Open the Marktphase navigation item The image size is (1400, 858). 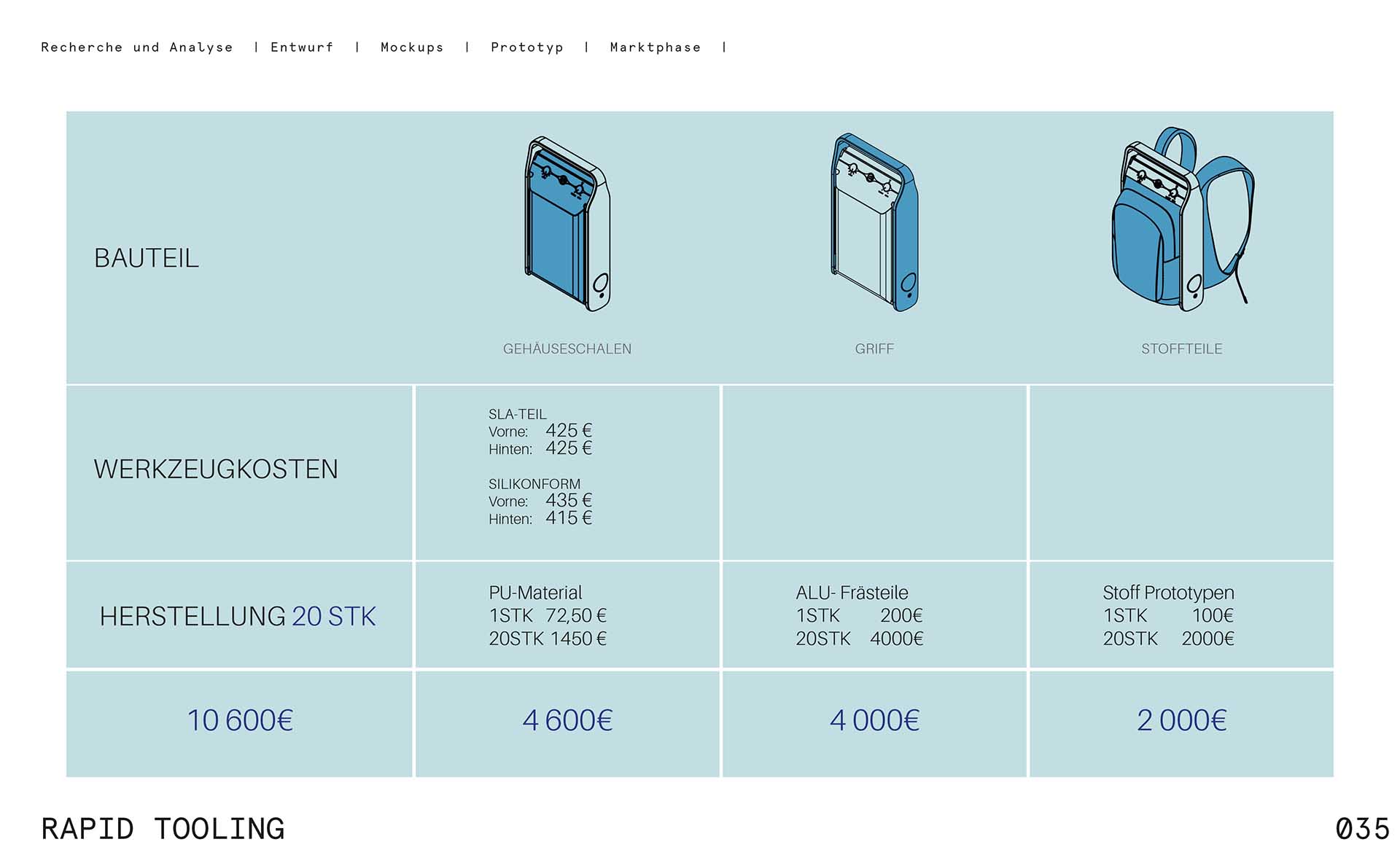coord(655,47)
